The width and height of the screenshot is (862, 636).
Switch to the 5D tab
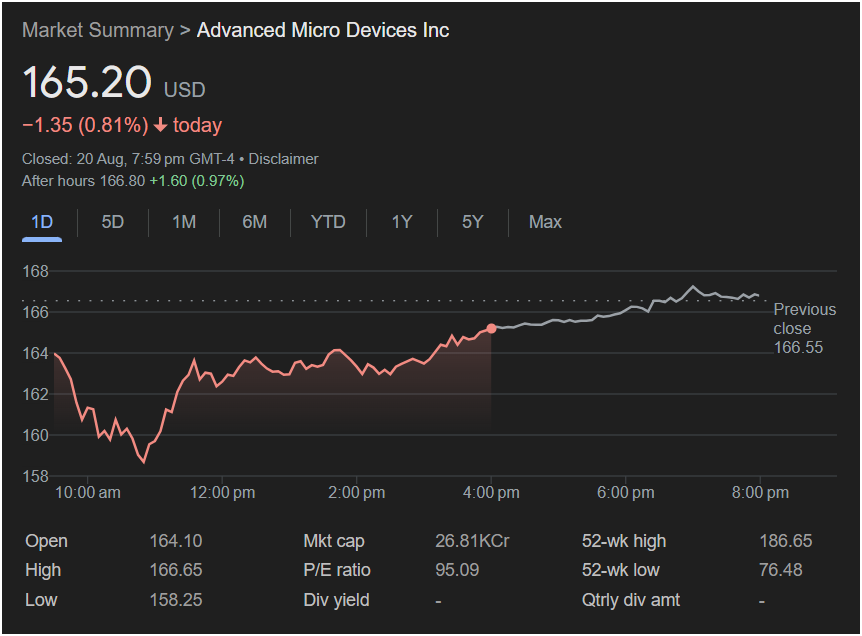pos(113,222)
